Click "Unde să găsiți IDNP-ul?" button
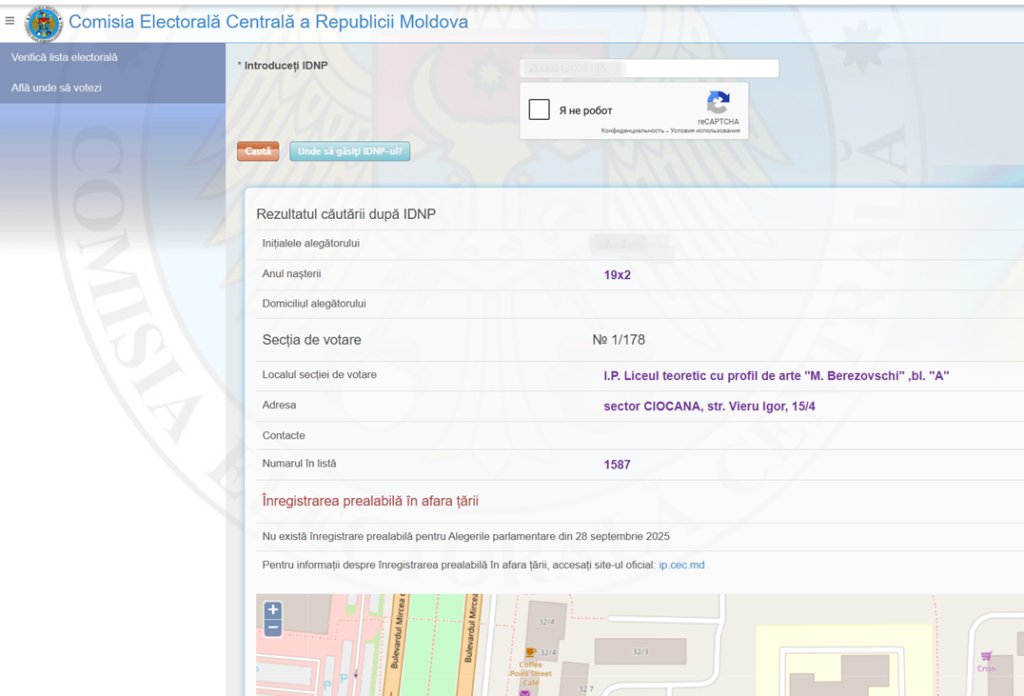This screenshot has height=696, width=1024. pos(350,151)
